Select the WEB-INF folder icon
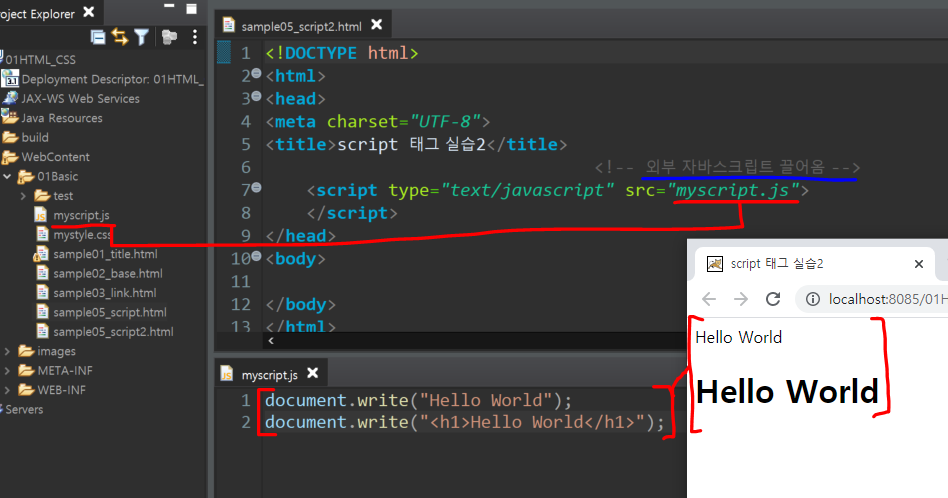Viewport: 948px width, 498px height. 26,389
